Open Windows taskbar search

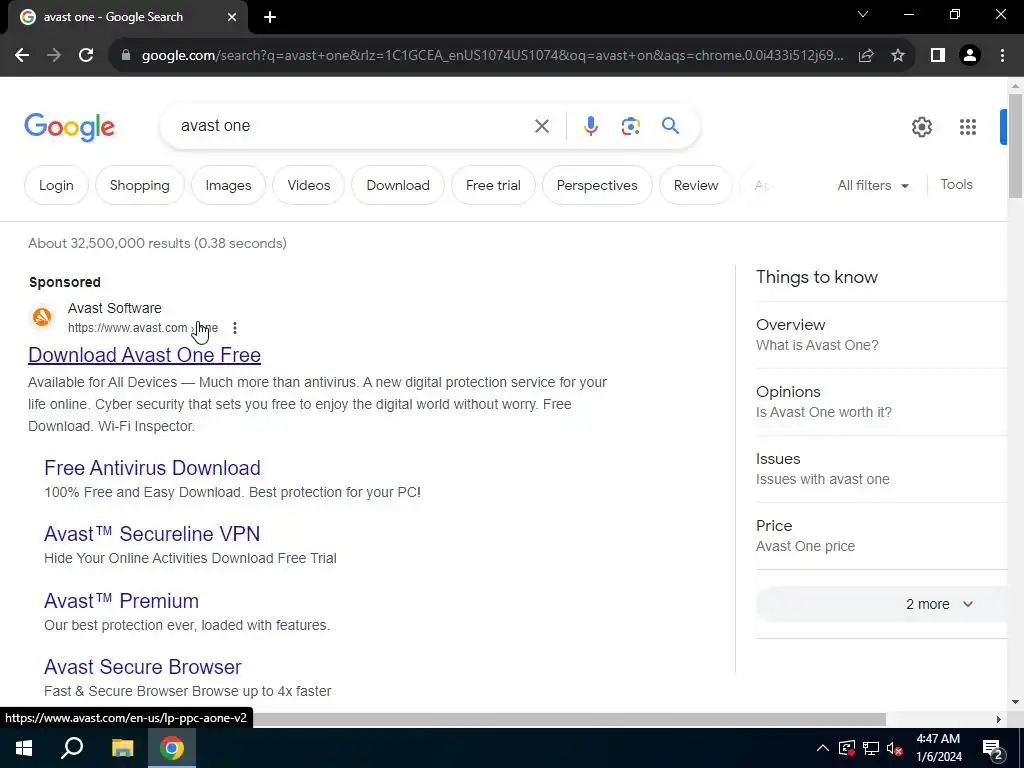[x=72, y=748]
